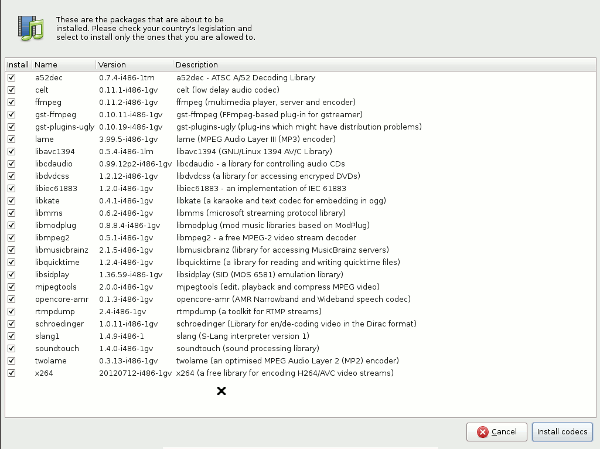The image size is (600, 449).
Task: Uncheck the libdvdcss package checkbox
Action: point(11,176)
